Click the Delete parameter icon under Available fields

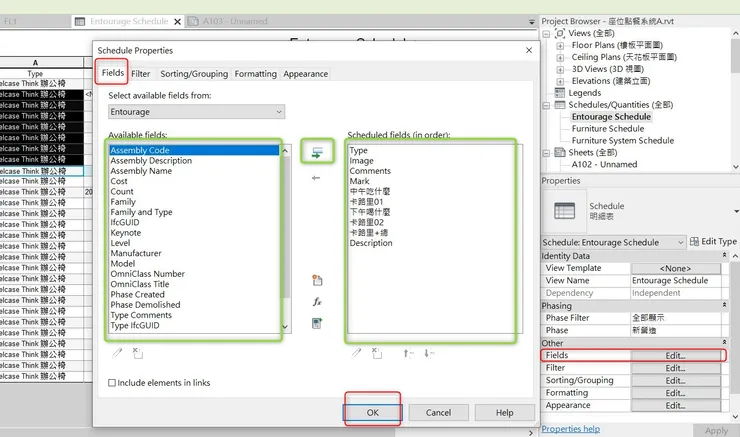tap(138, 353)
